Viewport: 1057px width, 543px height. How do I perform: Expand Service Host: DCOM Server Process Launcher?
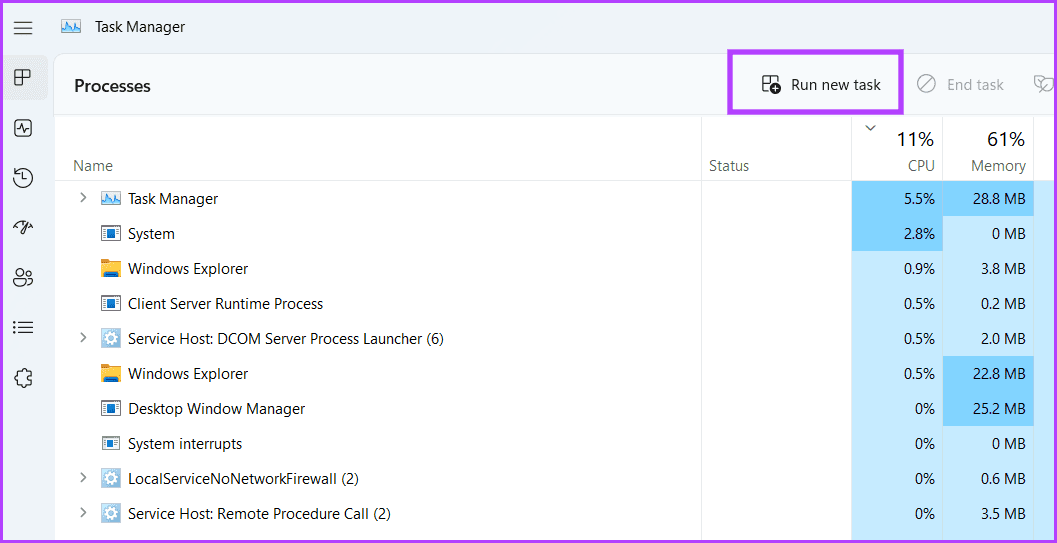pyautogui.click(x=83, y=338)
